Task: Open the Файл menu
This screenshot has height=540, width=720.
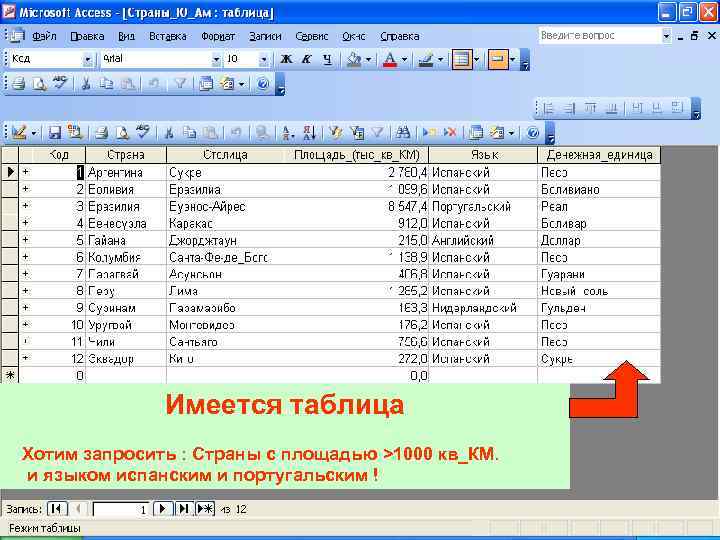Action: [44, 36]
